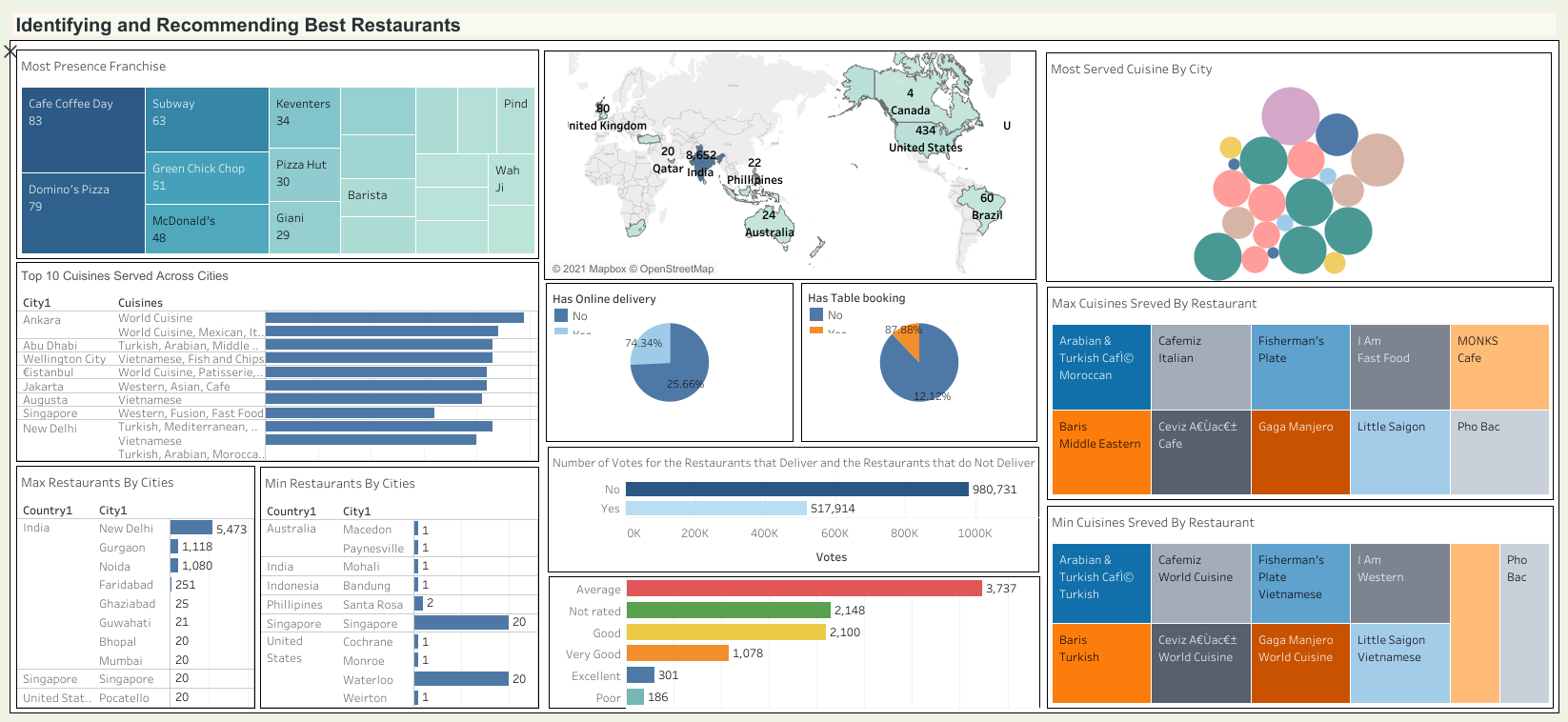Screen dimensions: 1568x722
Task: Select Jakarta row Western, Asian, Cafe
Action: tap(279, 386)
